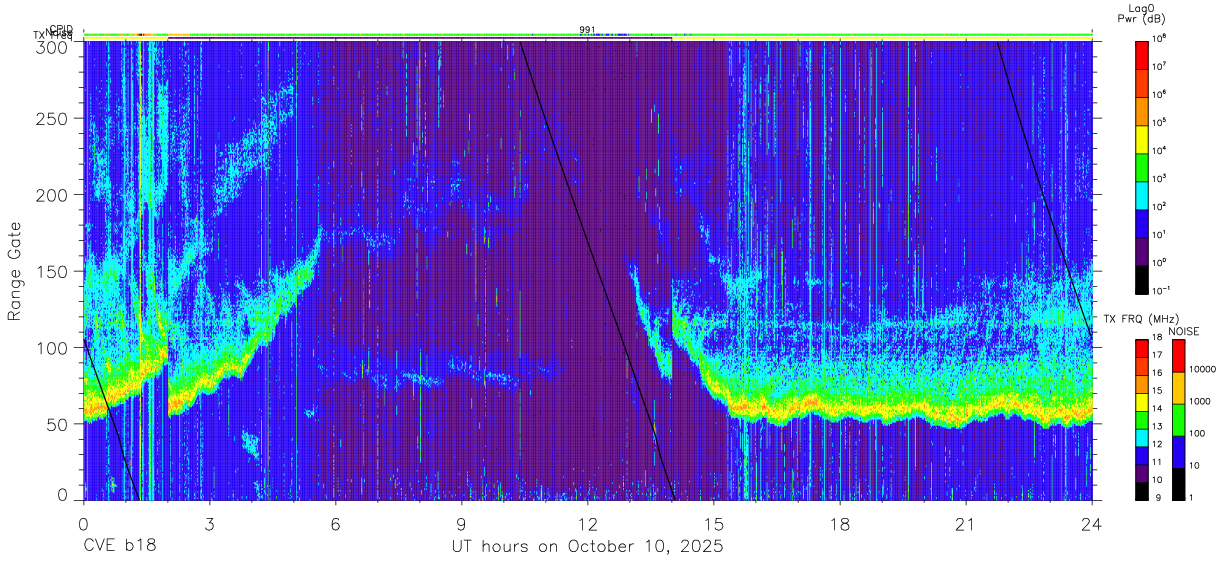Screen dimensions: 1228x567
Task: Click the Range Gate tick label '50'
Action: 58,424
